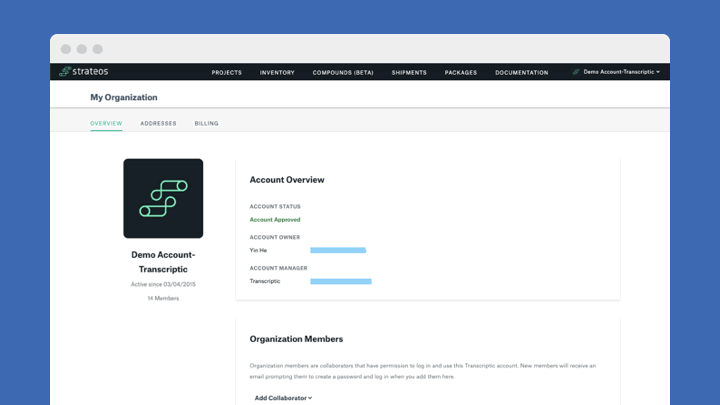Open Documentation from the navbar
Screen dimensions: 720x405
point(522,73)
